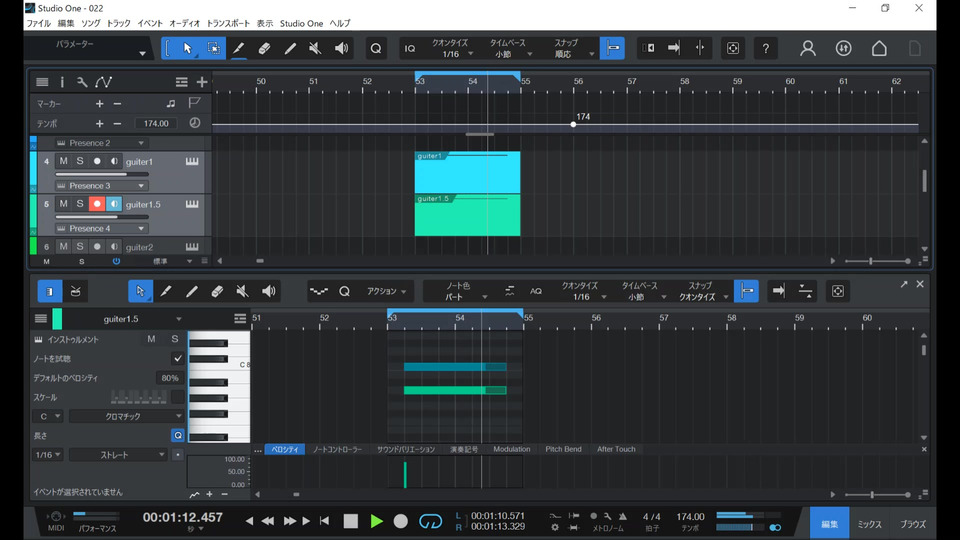The width and height of the screenshot is (960, 540).
Task: Toggle the ノートを試聴 checkbox
Action: pyautogui.click(x=178, y=358)
